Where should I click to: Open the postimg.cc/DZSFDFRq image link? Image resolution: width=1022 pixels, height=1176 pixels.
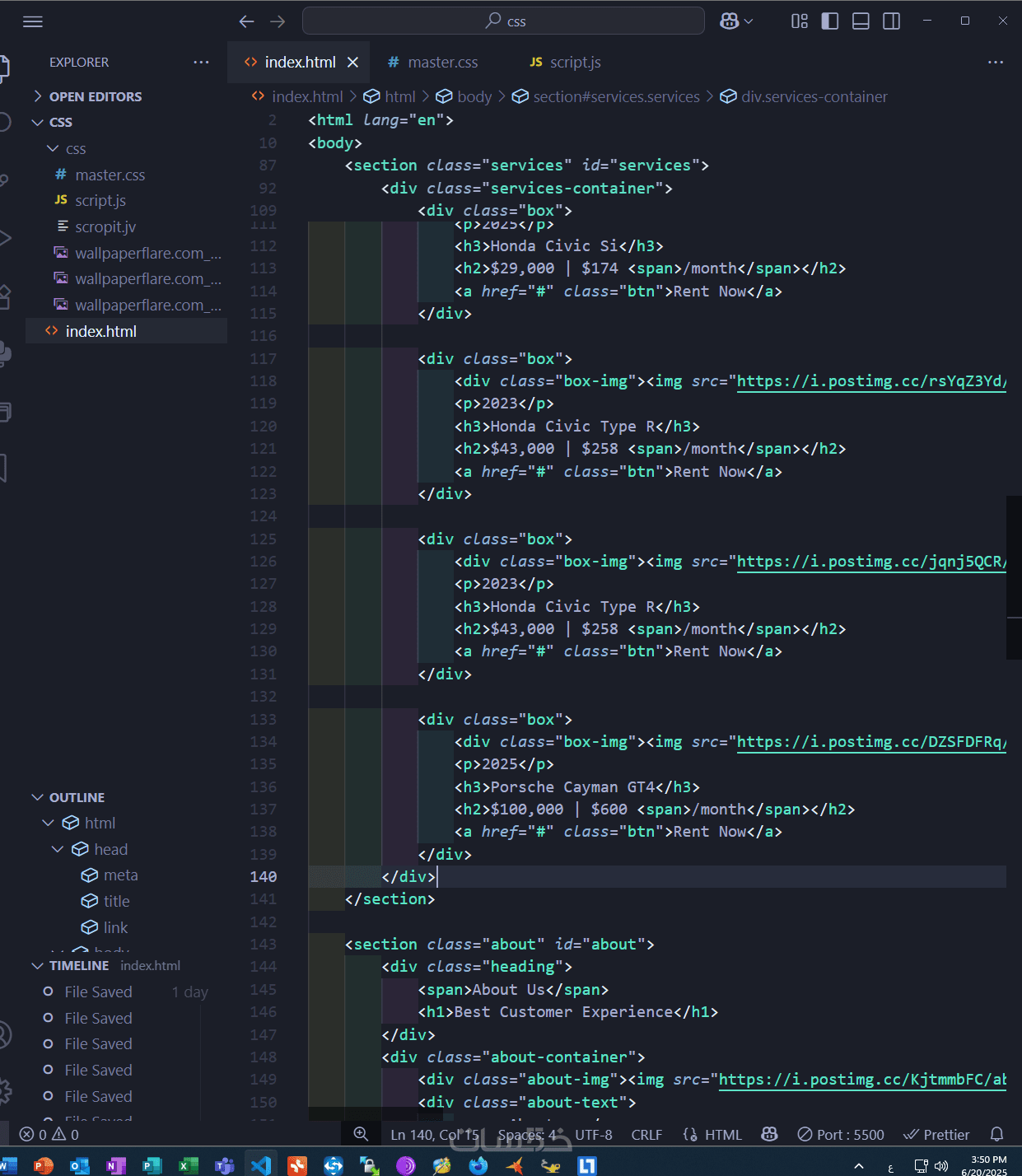(x=871, y=741)
